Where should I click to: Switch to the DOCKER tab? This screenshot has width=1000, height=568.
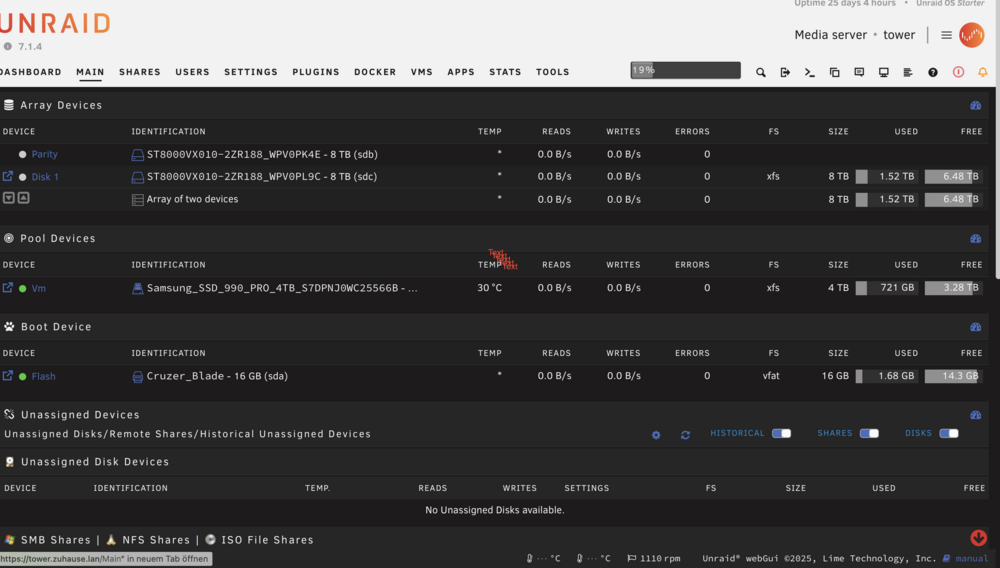pos(375,72)
